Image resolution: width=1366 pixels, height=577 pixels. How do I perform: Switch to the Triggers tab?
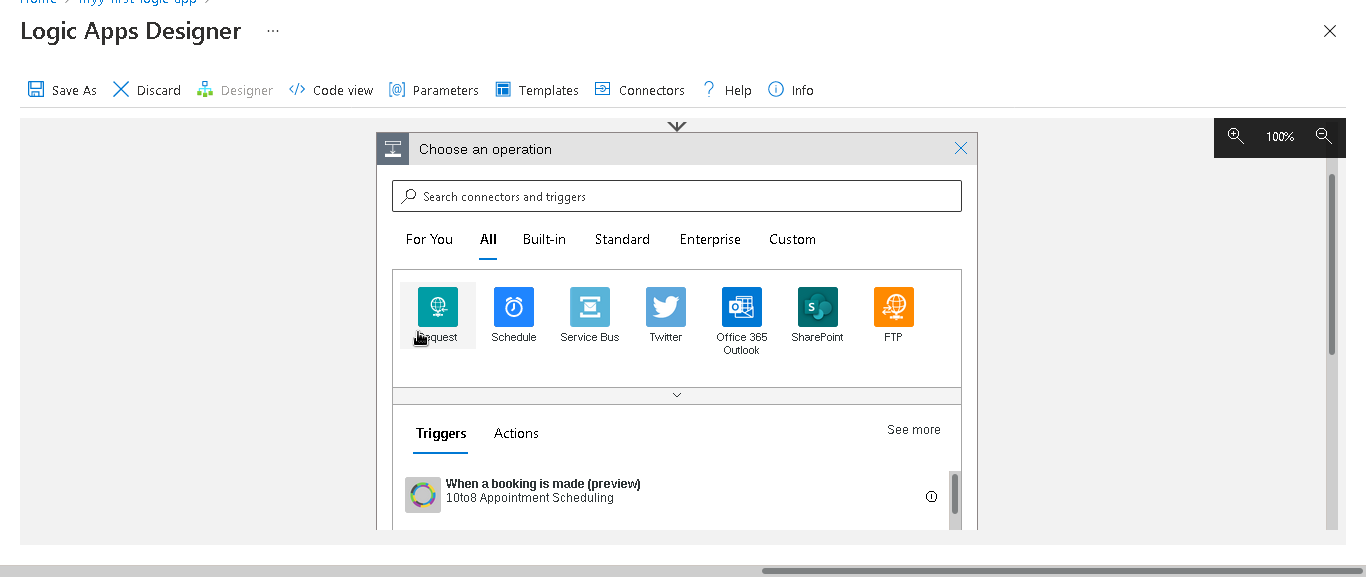point(441,434)
